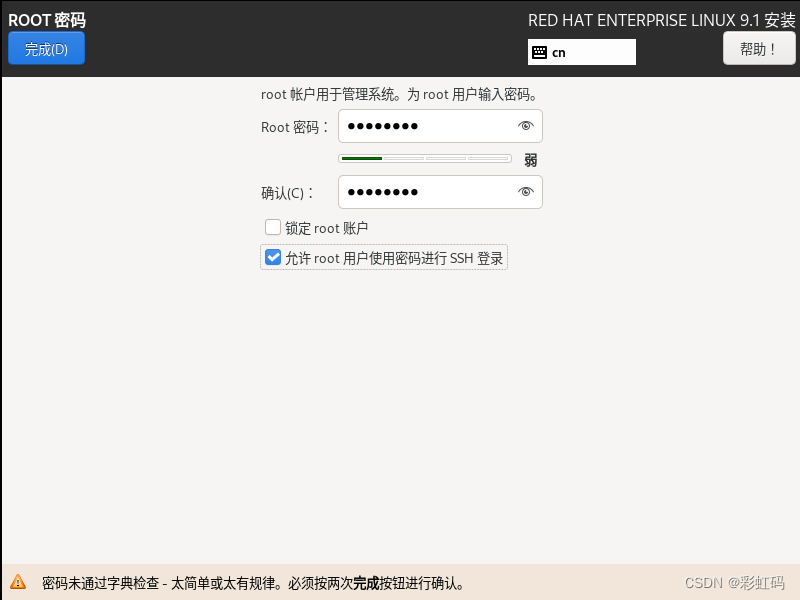Uncheck 允许 root 用户使用密码进行 SSH 登录

click(273, 257)
